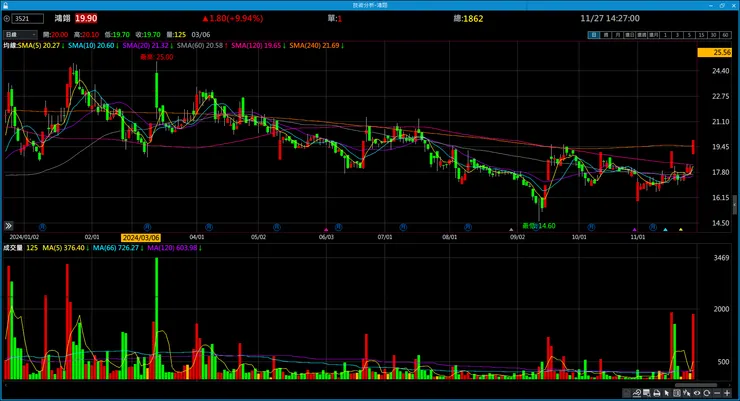Switch to the 月 monthly timeframe
740x401 pixels.
(617, 35)
